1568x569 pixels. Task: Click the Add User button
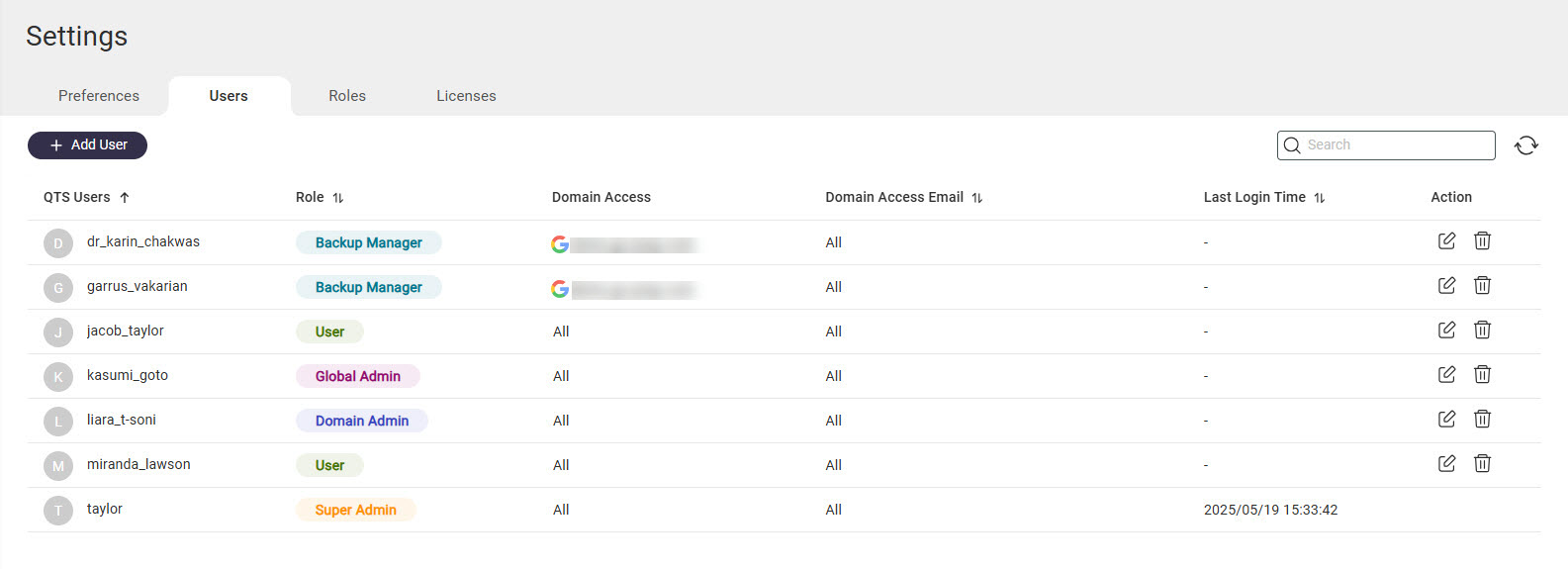88,145
